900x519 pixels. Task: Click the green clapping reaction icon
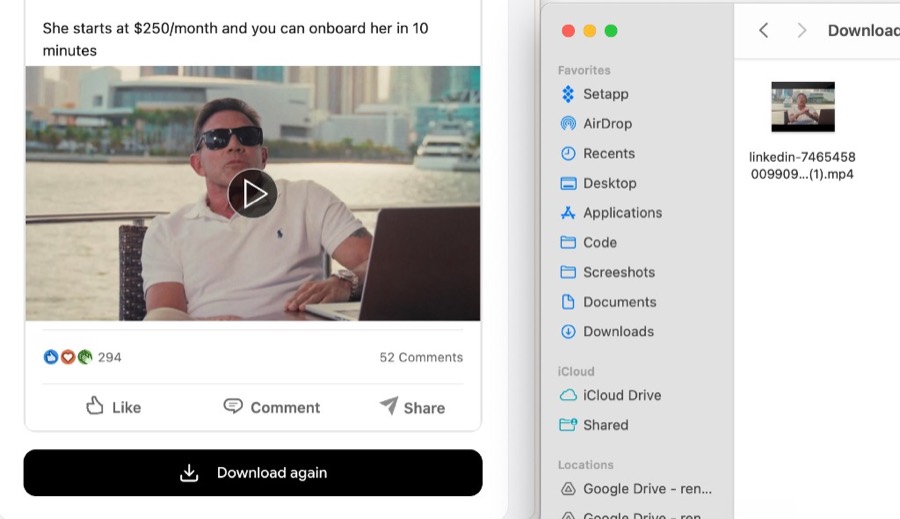point(85,357)
